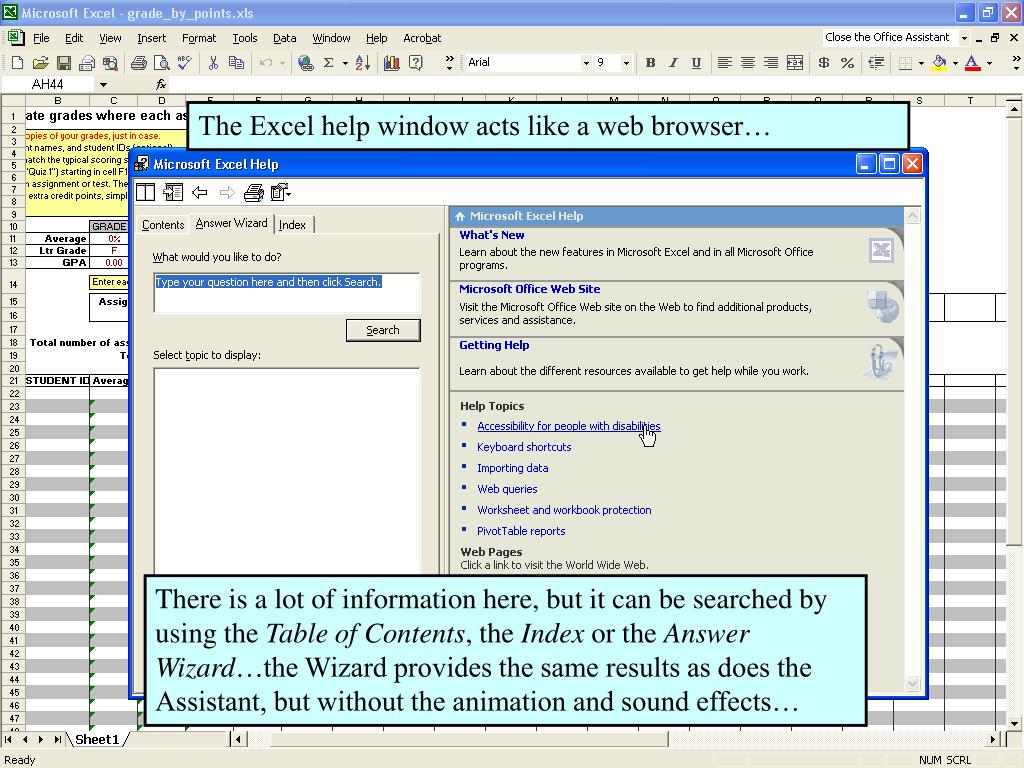Click the fx Insert Function button
This screenshot has width=1024, height=768.
(x=161, y=84)
